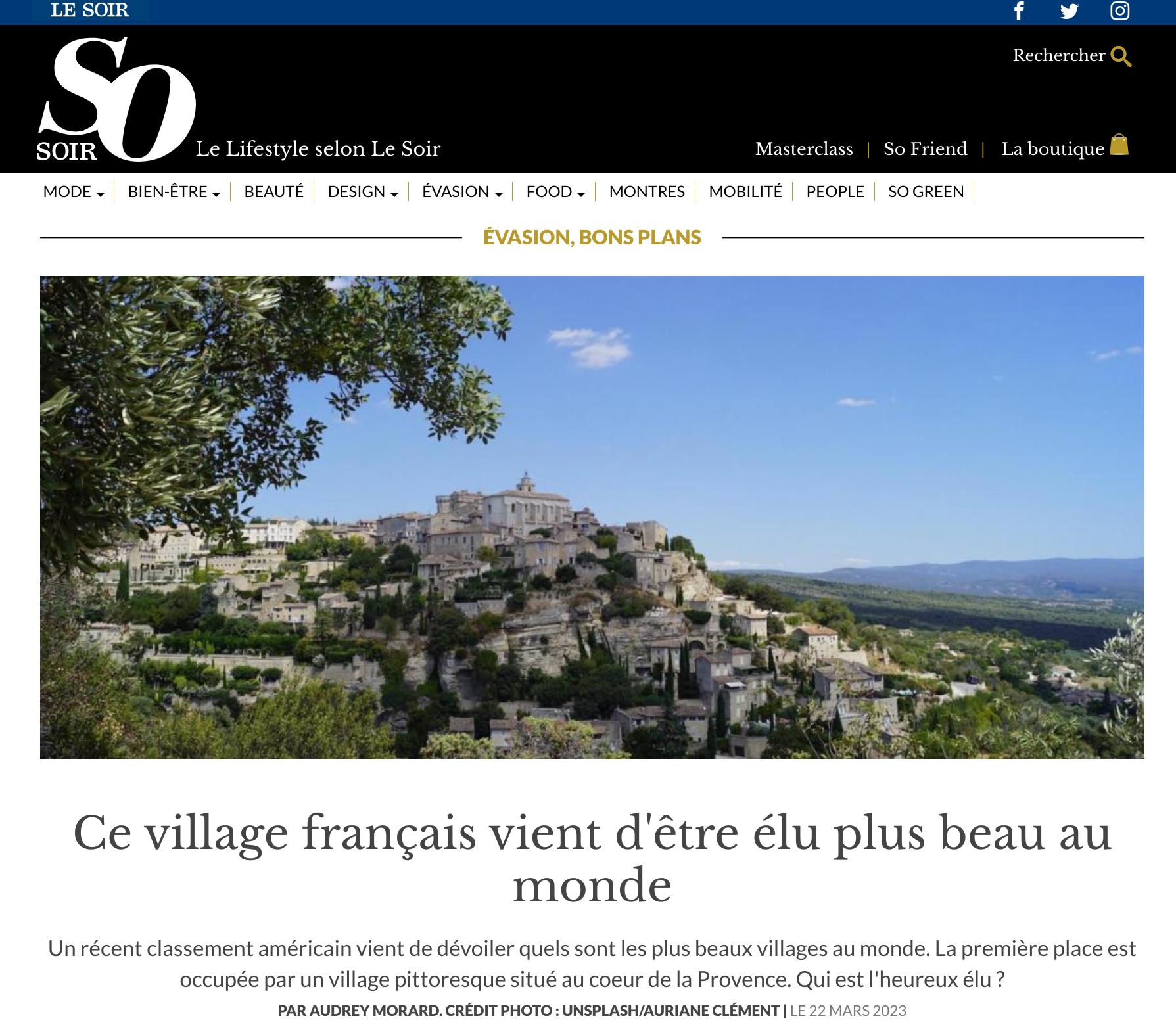This screenshot has height=1027, width=1176.
Task: Click the yellow shopping bag icon
Action: pyautogui.click(x=1119, y=145)
